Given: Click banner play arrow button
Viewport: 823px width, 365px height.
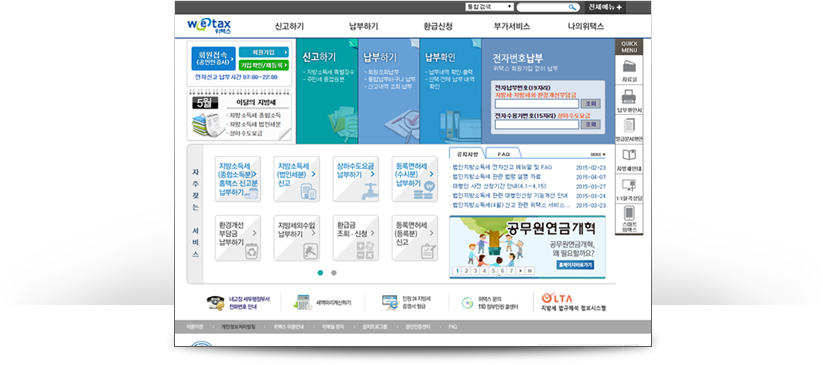Looking at the screenshot, I should 521,270.
